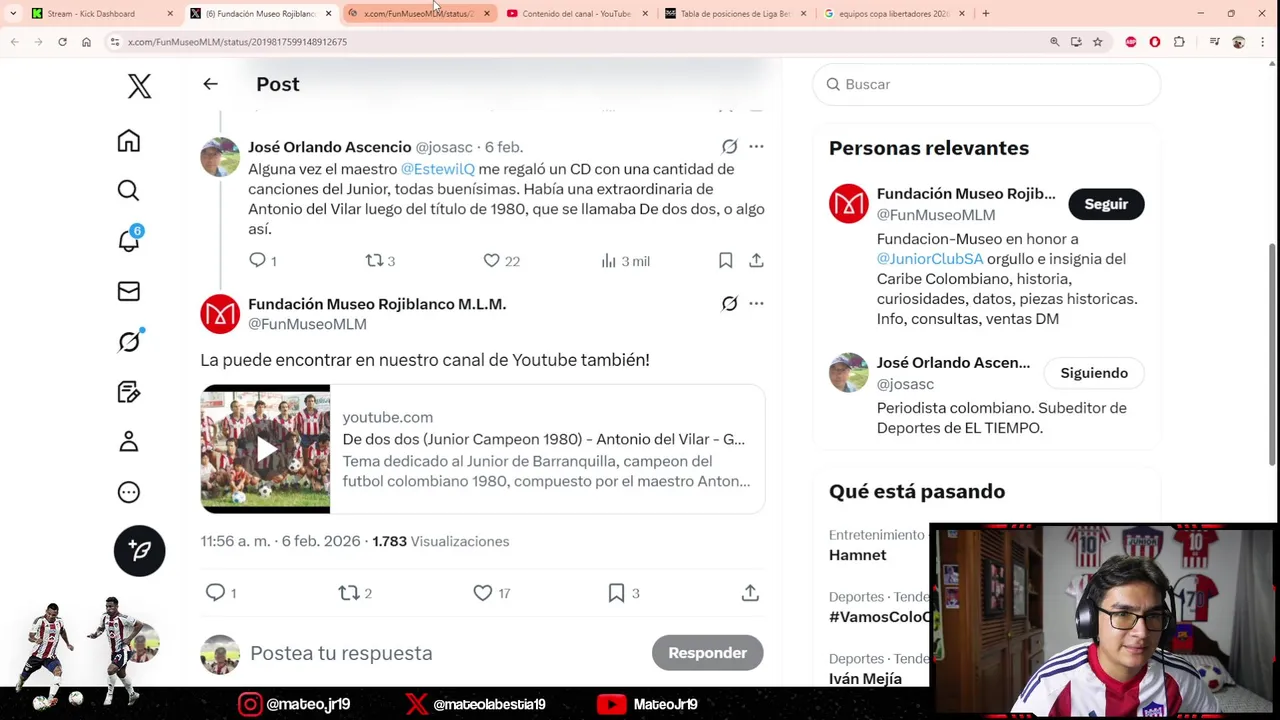This screenshot has width=1280, height=720.
Task: Share the main Fundación Museo post
Action: [x=750, y=593]
